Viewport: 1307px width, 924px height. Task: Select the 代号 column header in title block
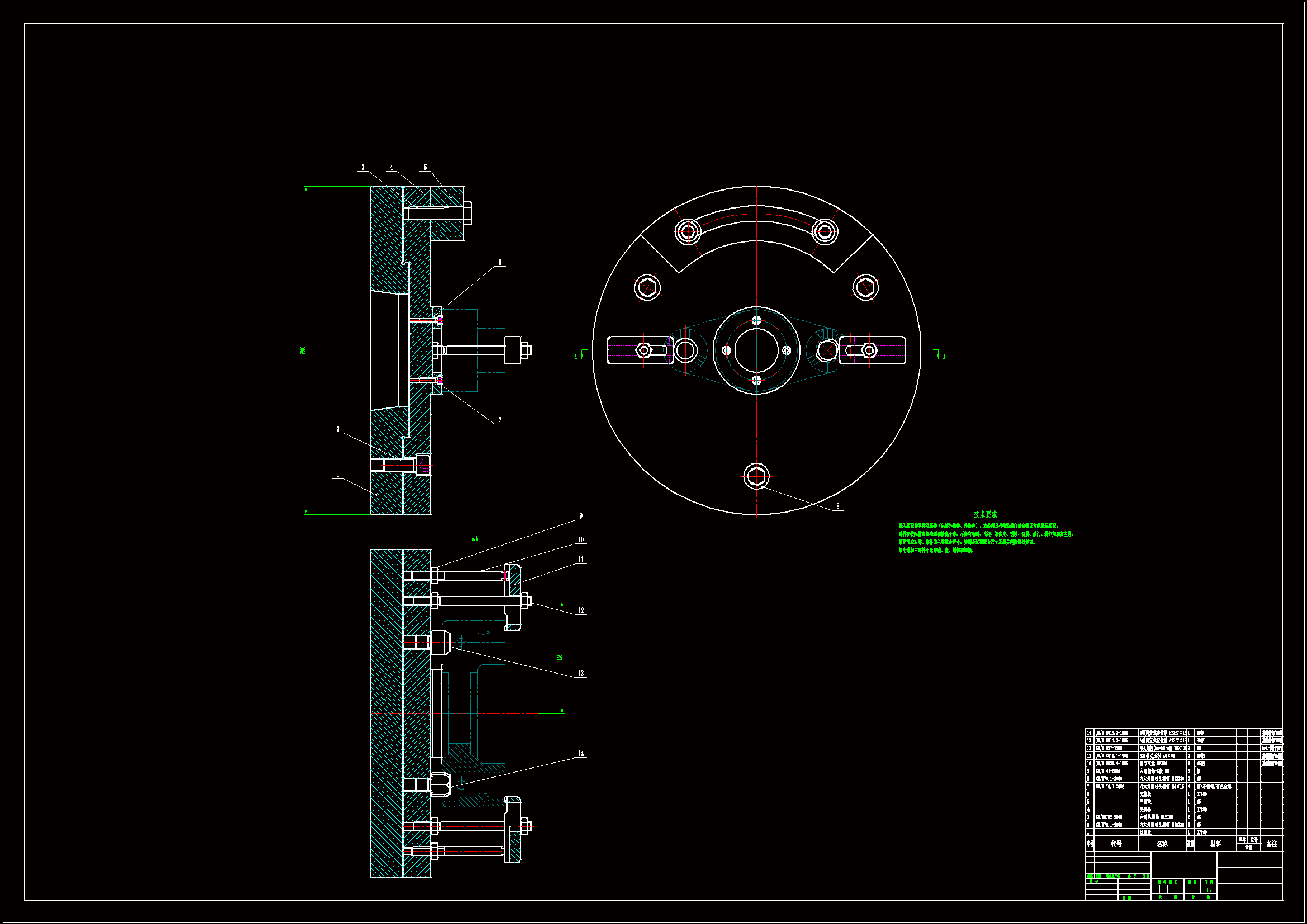tap(1116, 844)
